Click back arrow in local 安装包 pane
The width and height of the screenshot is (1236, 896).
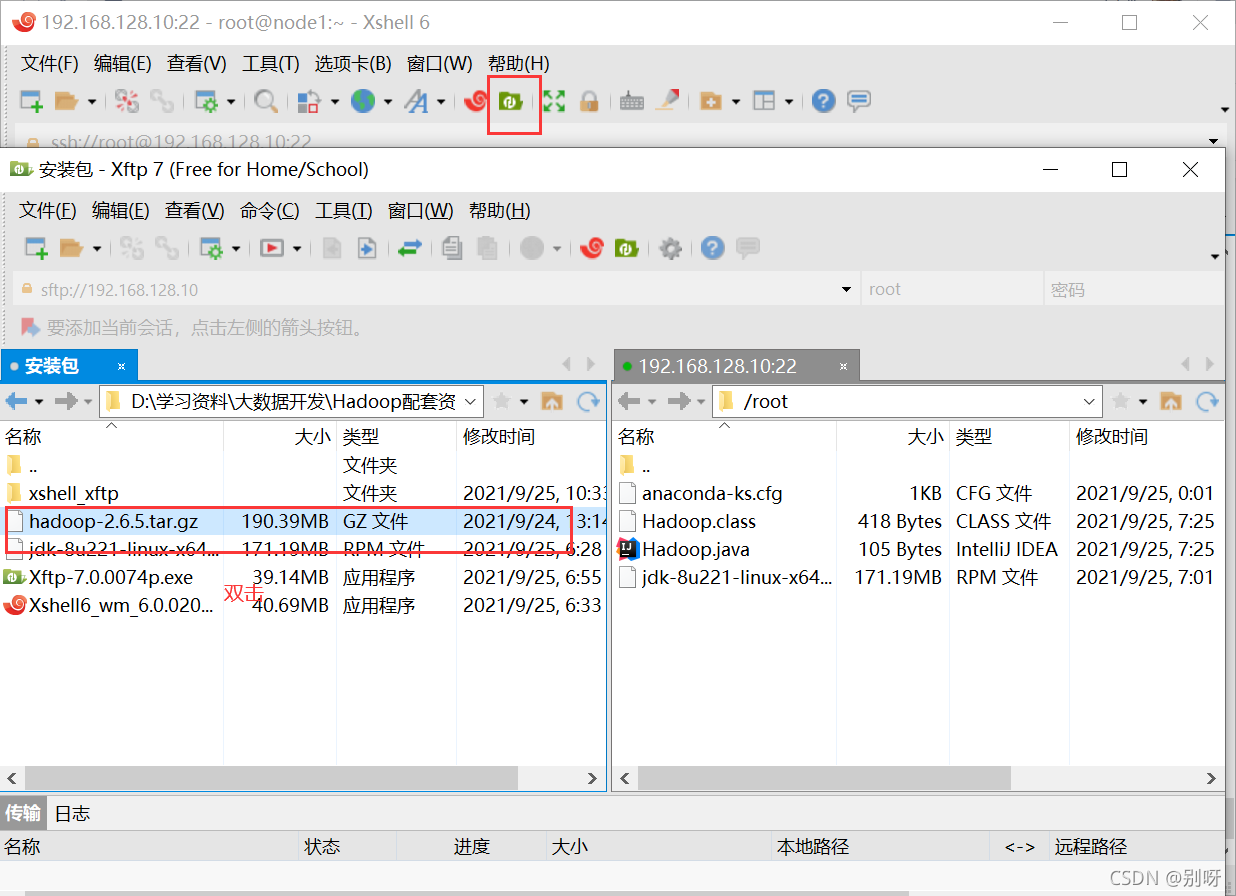(x=16, y=401)
